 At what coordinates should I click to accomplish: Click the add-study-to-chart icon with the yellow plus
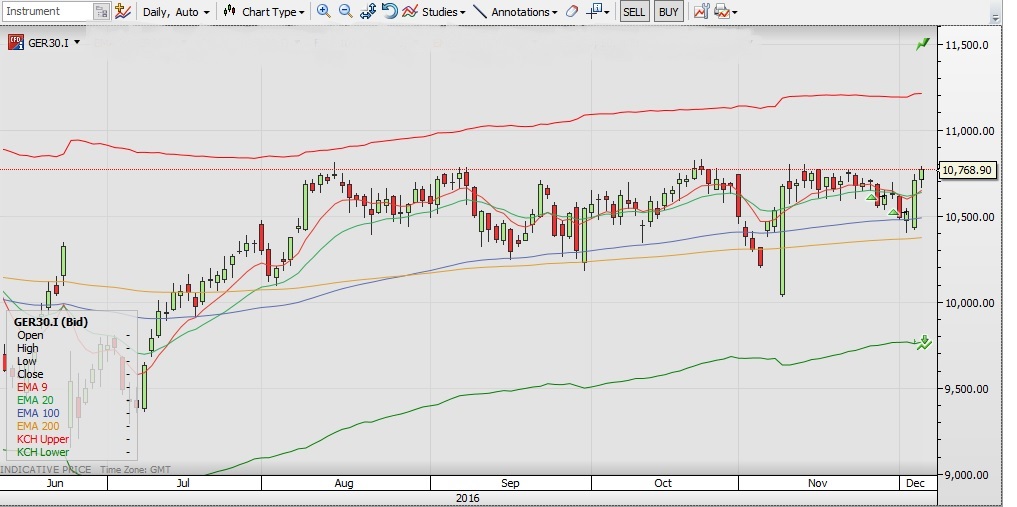click(123, 11)
